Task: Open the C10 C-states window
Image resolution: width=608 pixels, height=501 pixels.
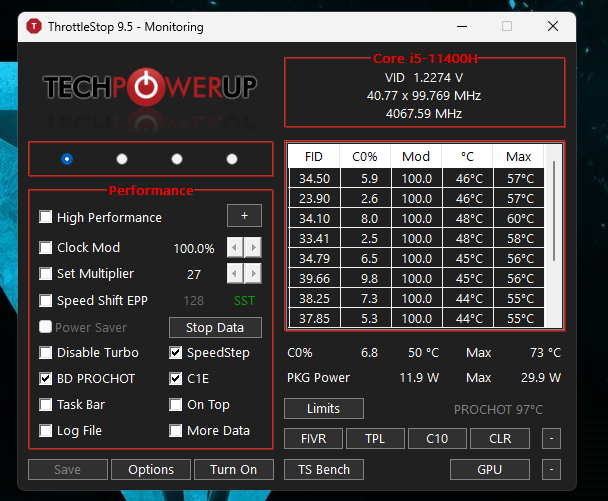Action: point(437,439)
